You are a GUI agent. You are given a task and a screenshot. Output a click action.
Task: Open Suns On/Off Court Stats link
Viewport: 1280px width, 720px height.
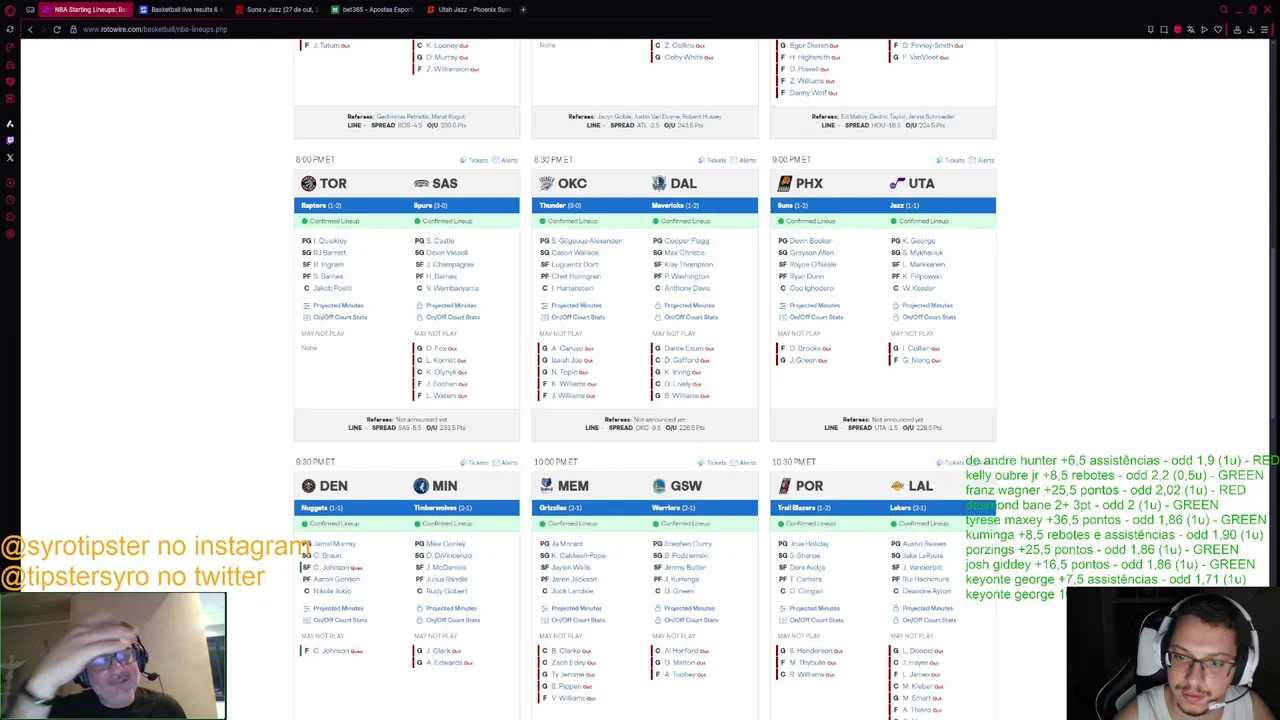pos(810,317)
